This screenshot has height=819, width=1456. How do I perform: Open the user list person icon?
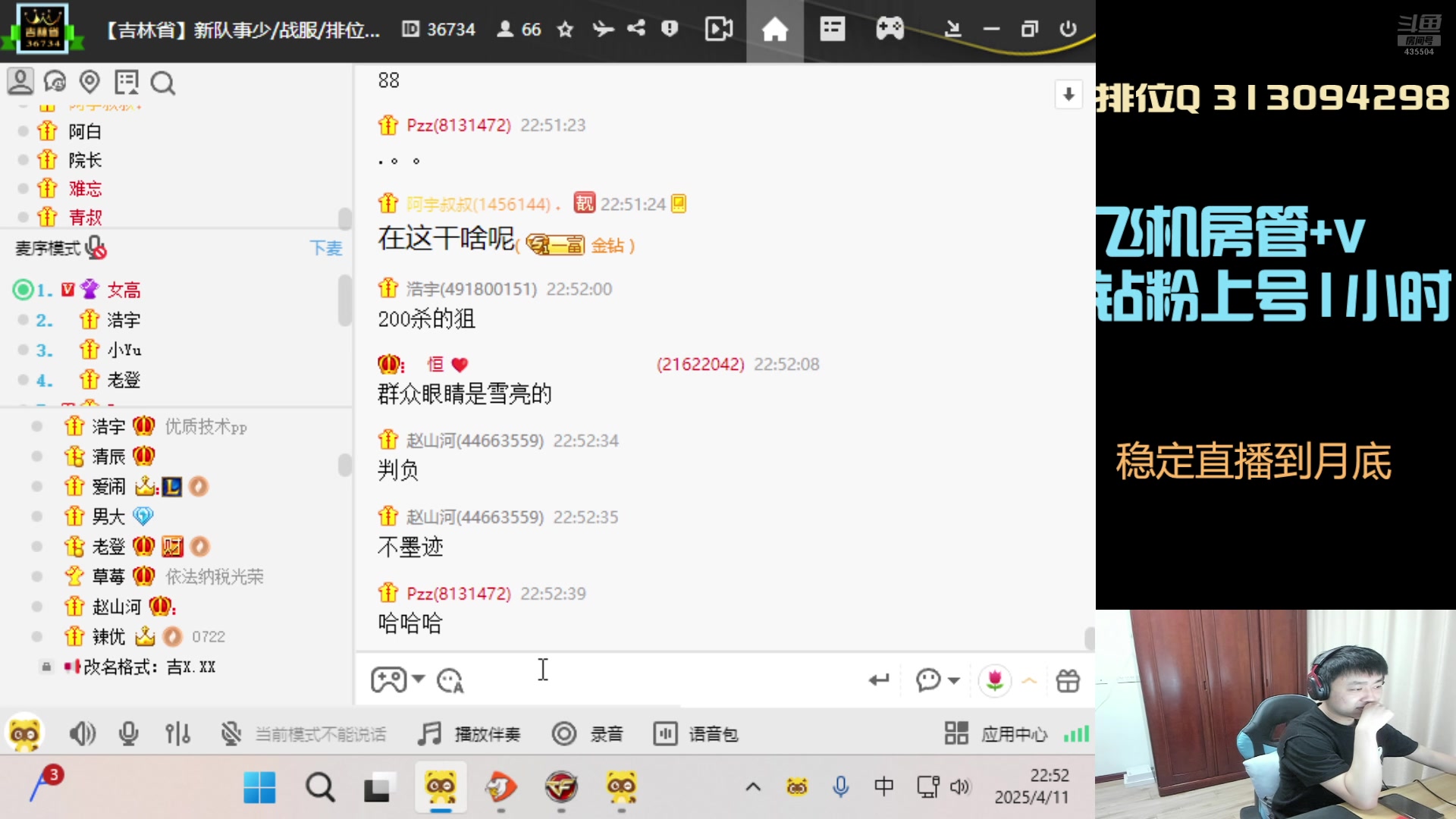(20, 81)
